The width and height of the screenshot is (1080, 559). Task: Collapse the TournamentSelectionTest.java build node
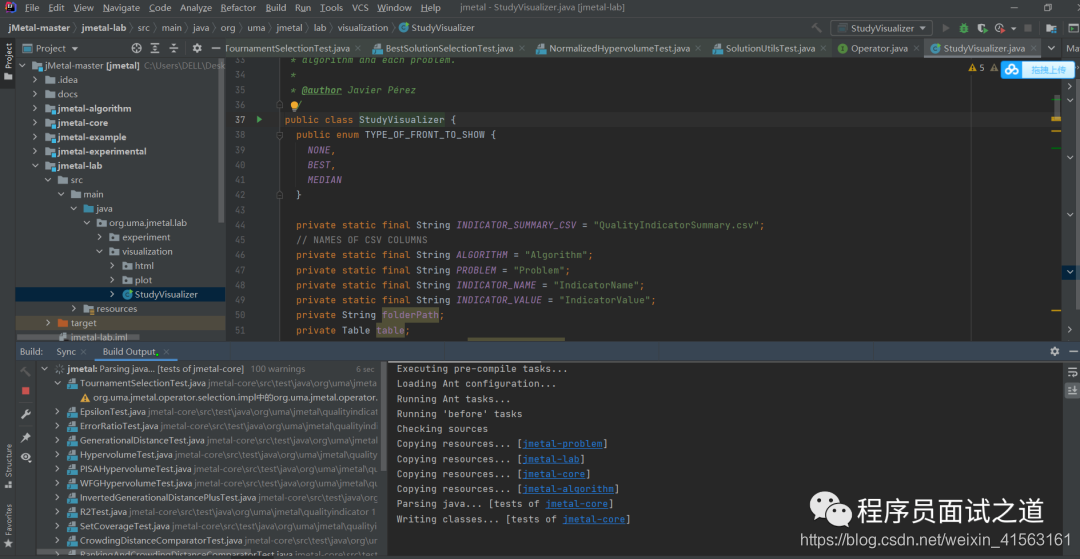(59, 383)
